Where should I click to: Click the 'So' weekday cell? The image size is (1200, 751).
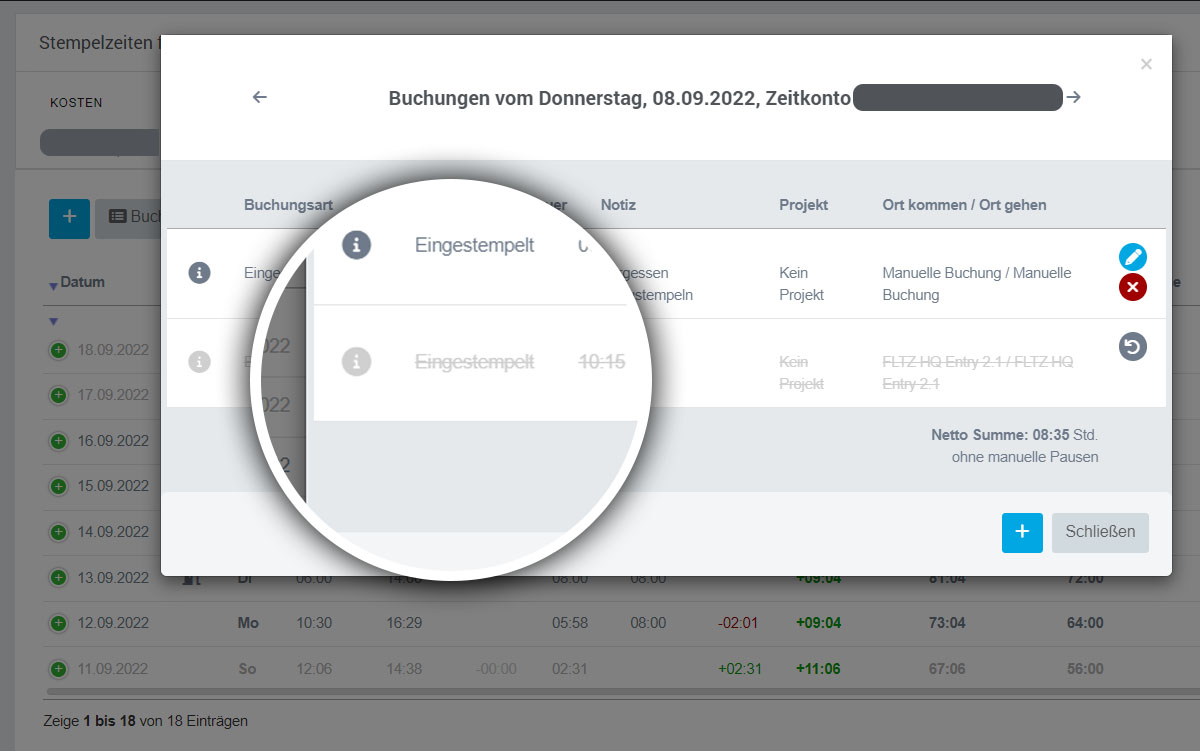[247, 669]
